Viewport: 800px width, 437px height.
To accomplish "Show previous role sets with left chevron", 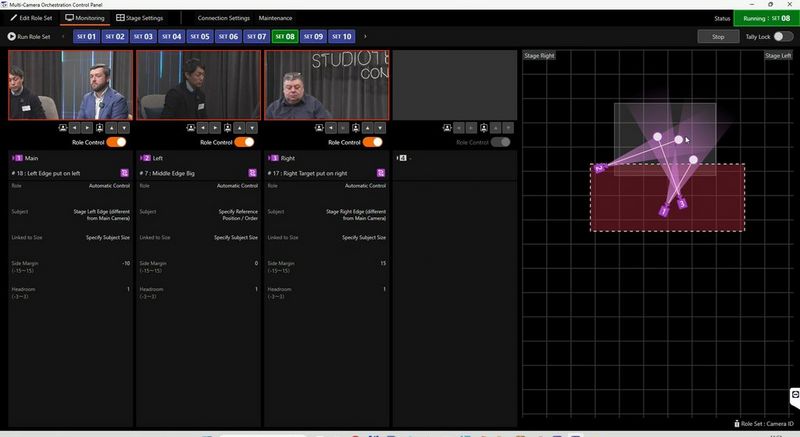I will [x=63, y=37].
